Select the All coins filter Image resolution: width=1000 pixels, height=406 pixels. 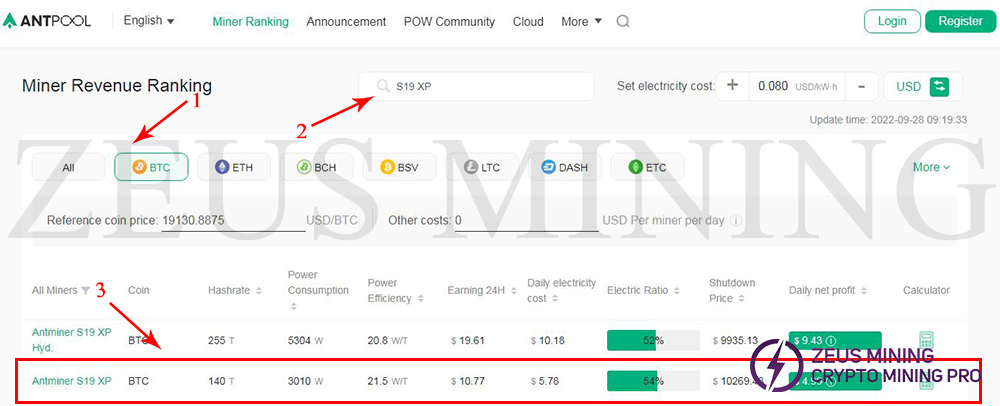coord(68,167)
